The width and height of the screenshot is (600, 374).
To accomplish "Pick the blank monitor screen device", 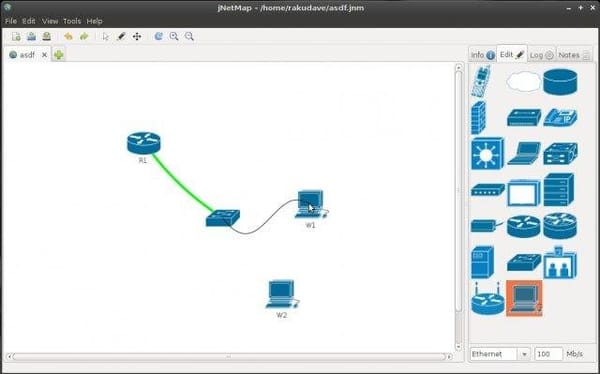I will coord(524,193).
